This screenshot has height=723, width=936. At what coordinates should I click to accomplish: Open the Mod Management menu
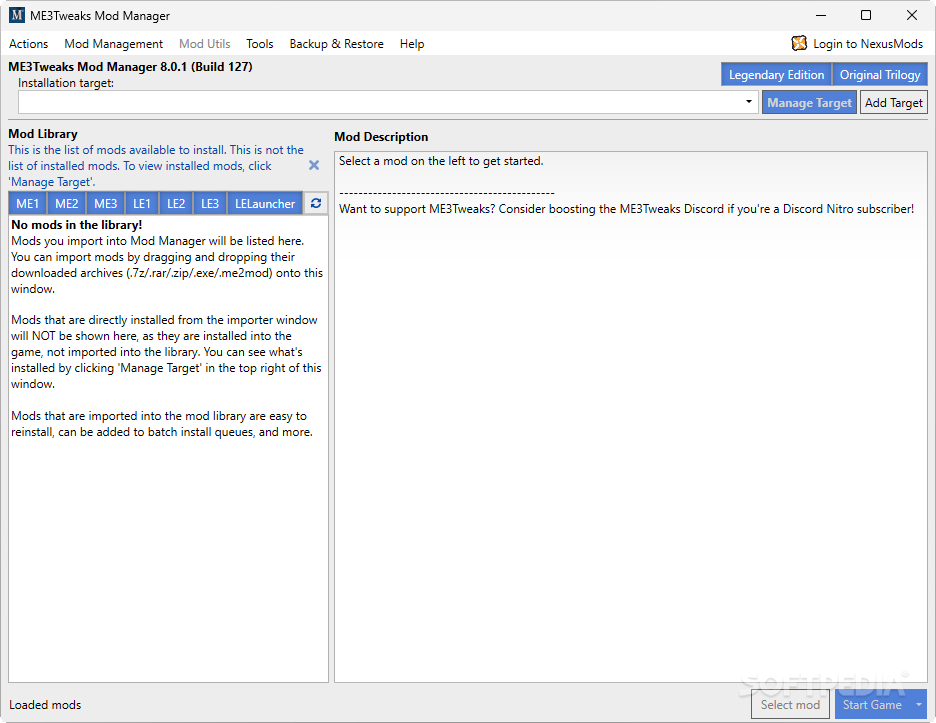pos(113,44)
